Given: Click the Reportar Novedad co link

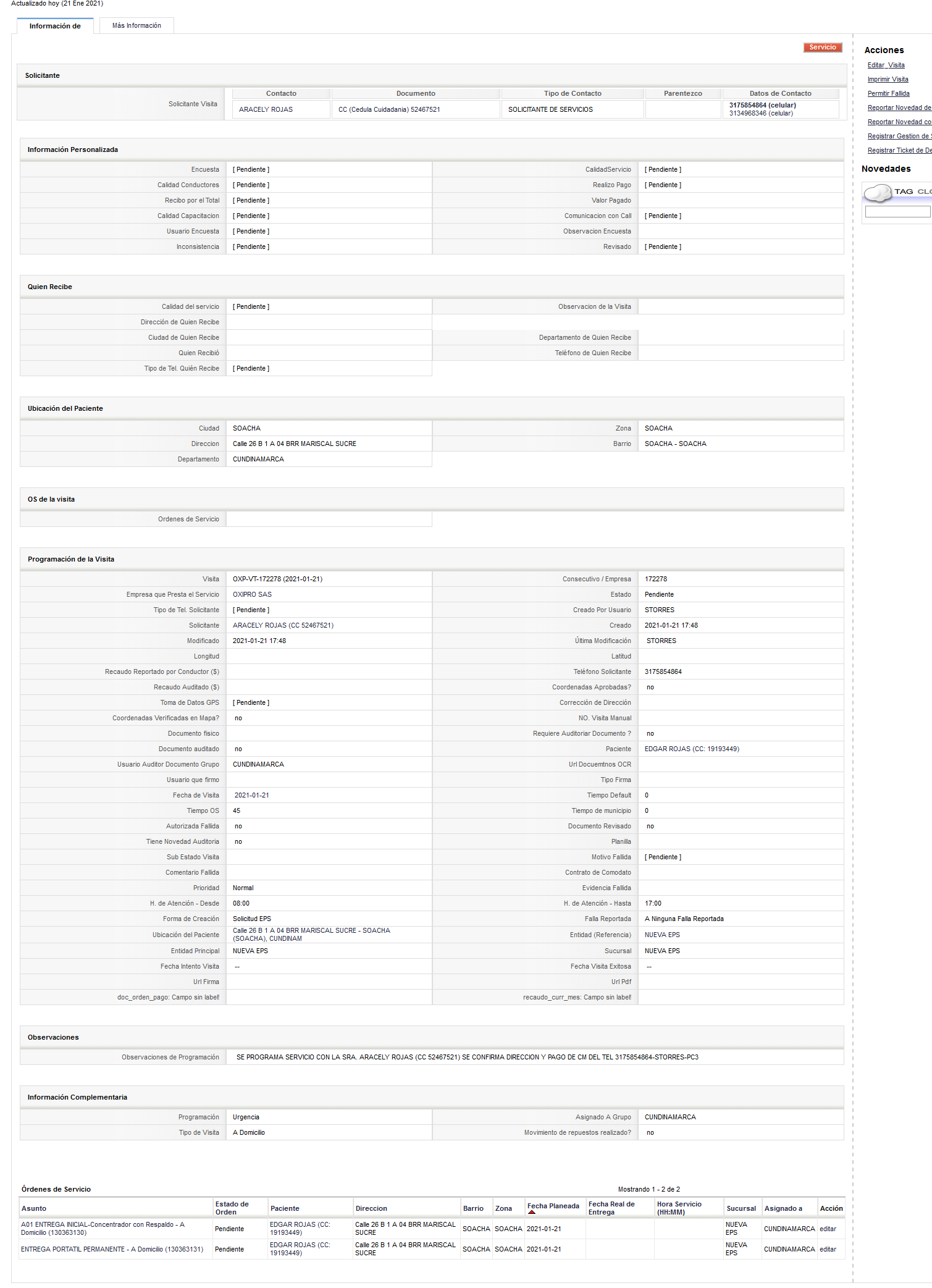Looking at the screenshot, I should pyautogui.click(x=899, y=122).
